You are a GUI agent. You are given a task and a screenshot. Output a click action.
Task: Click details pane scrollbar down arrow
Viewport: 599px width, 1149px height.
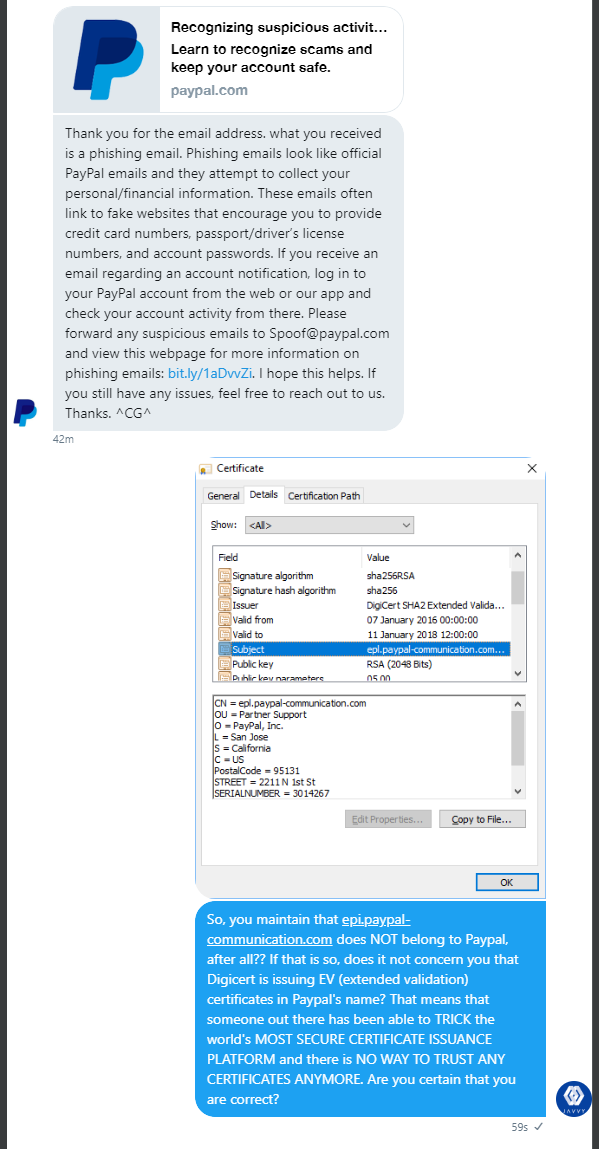click(x=518, y=791)
